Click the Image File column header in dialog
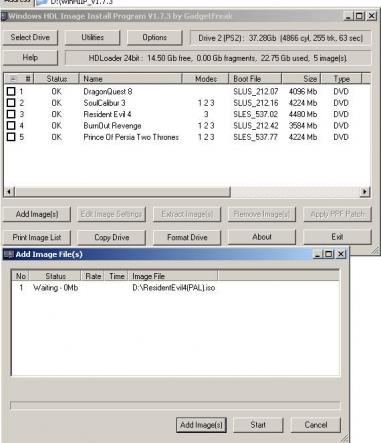Viewport: 381px width, 443px height. (173, 276)
